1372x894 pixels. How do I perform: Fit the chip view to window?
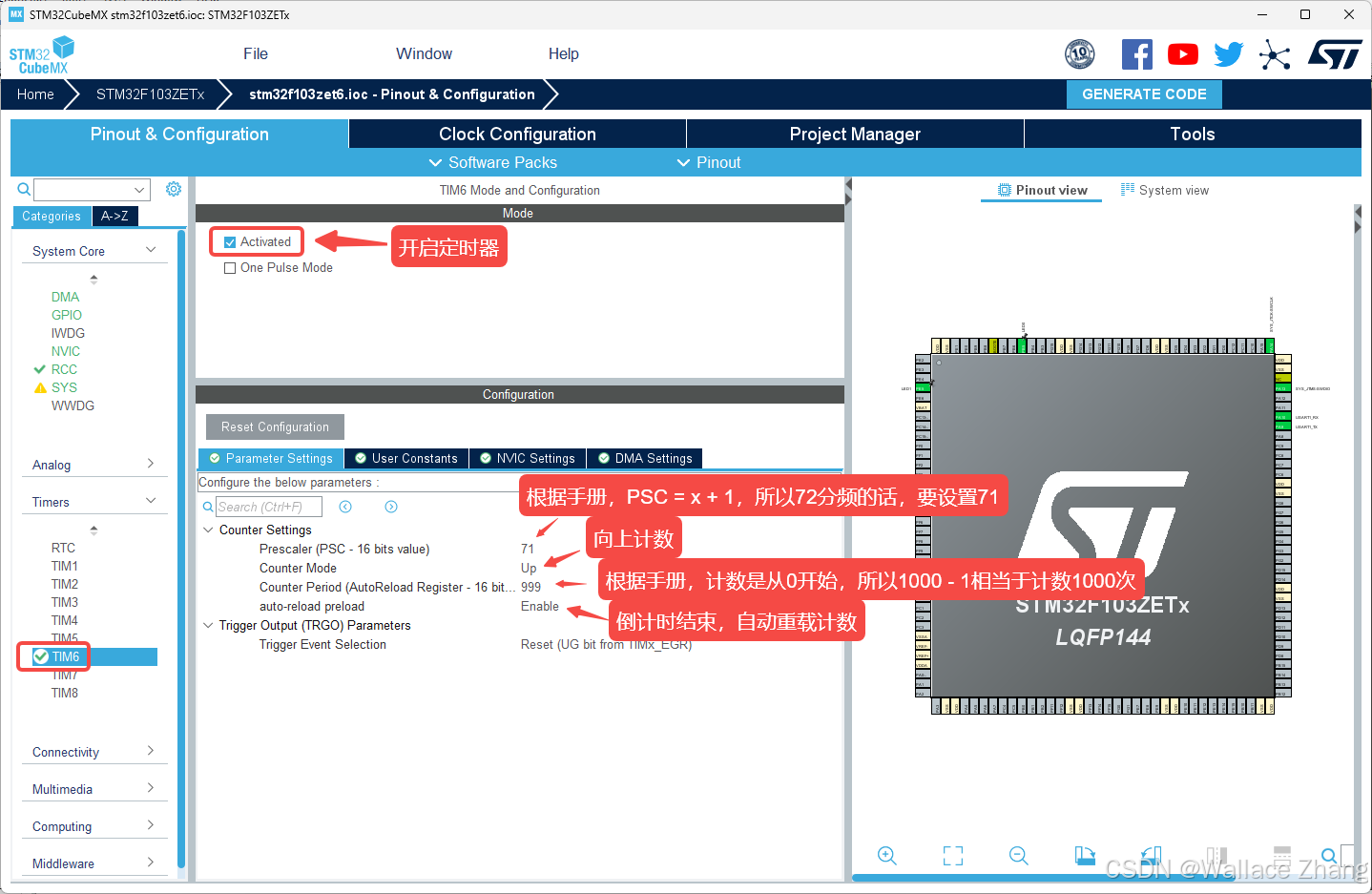click(x=953, y=856)
